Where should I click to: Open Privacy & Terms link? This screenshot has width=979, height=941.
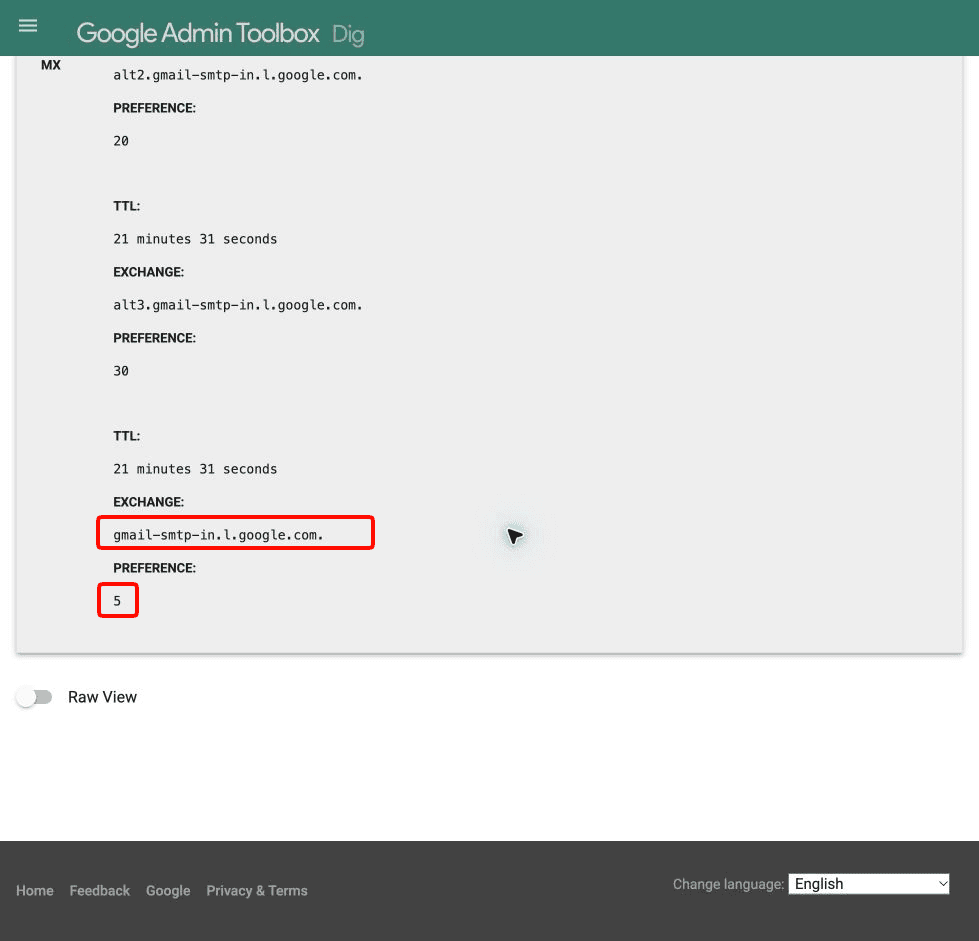257,891
